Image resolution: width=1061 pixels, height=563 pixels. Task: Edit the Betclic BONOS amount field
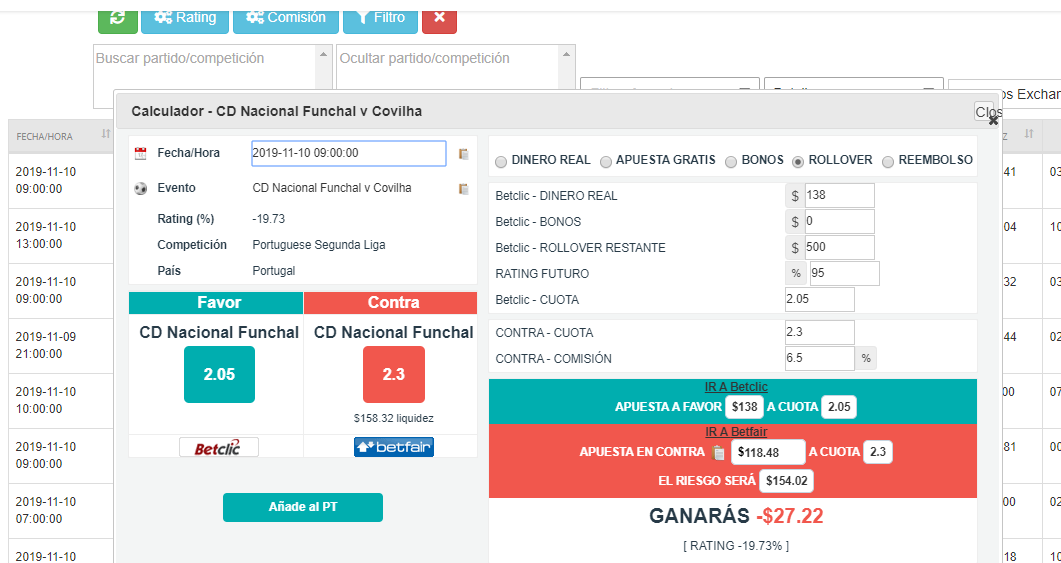coord(839,221)
